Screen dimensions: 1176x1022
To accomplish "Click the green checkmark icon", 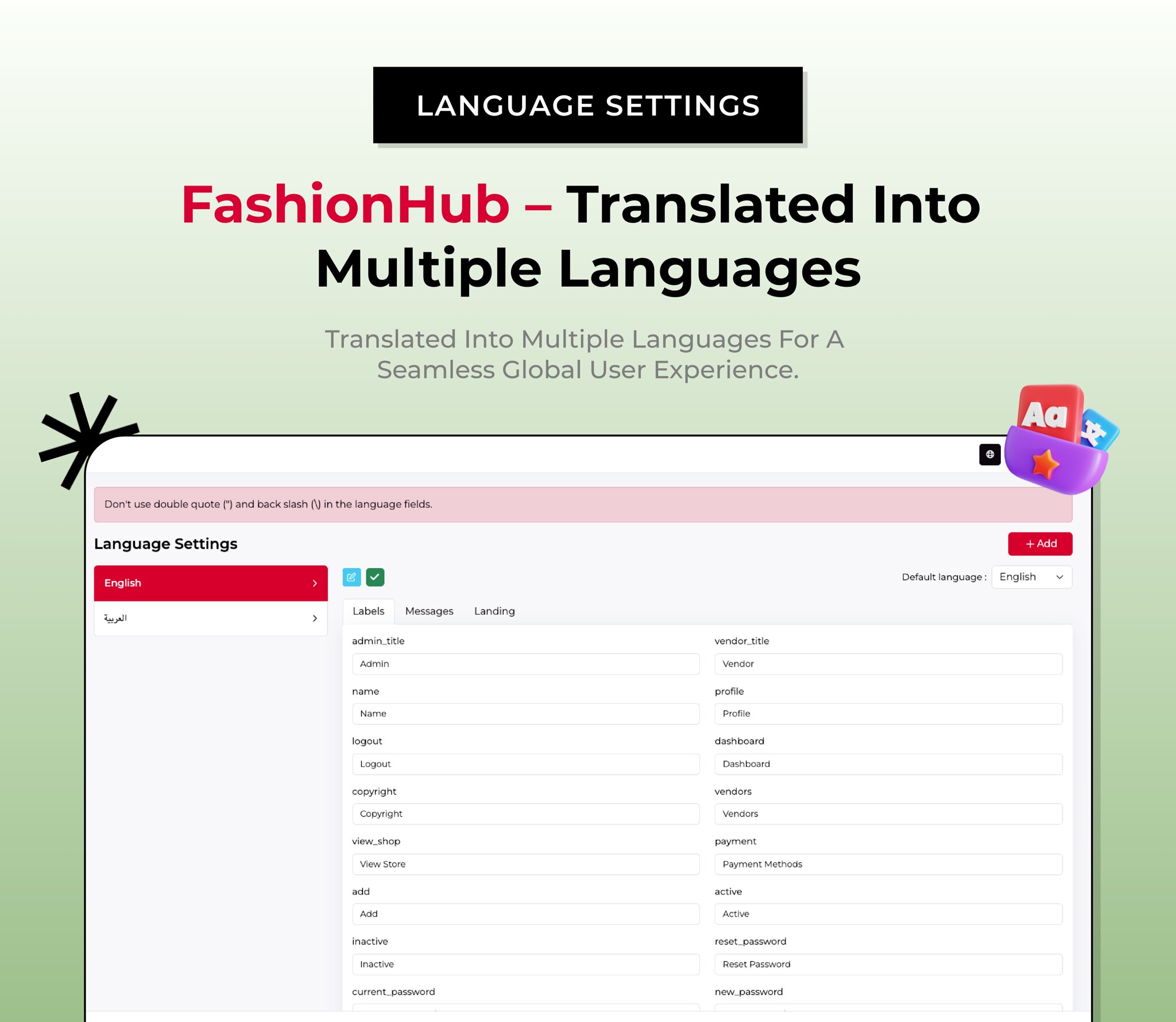I will [x=375, y=577].
